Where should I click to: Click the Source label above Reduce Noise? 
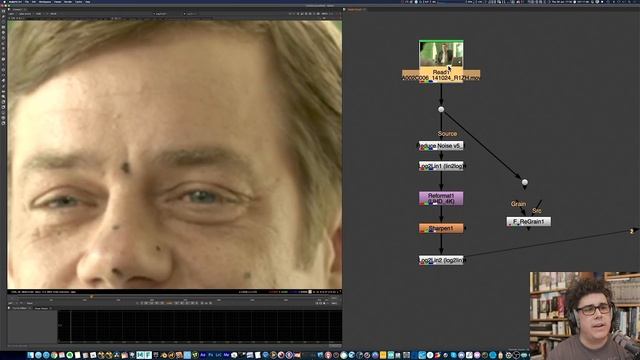pyautogui.click(x=447, y=133)
